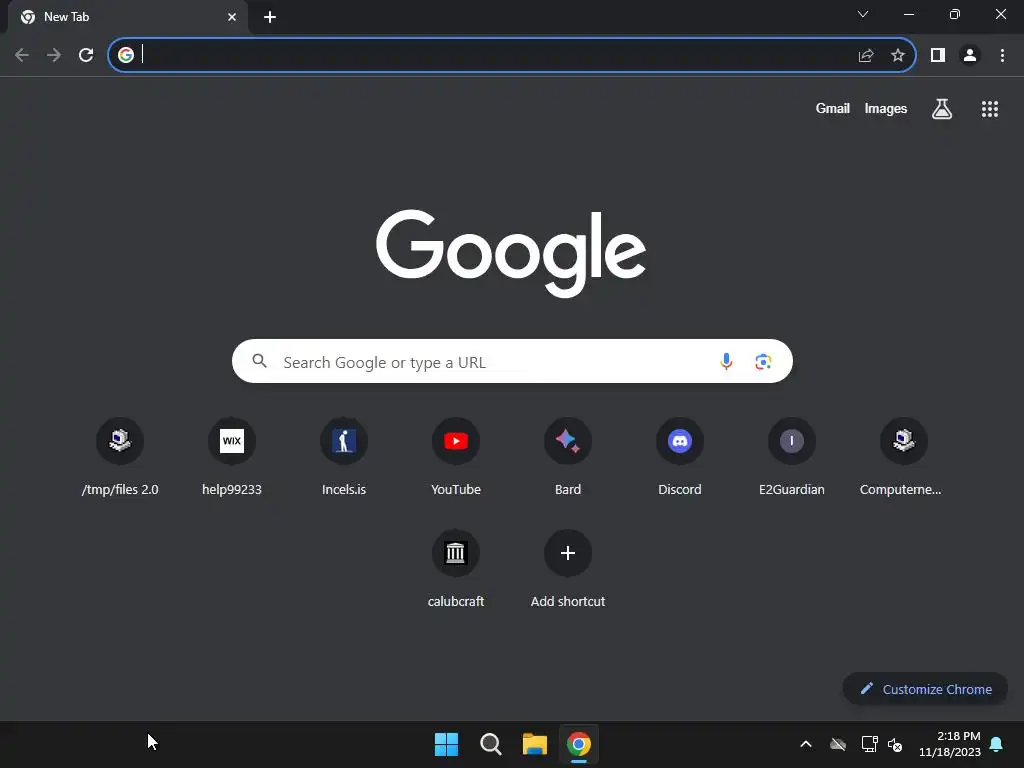Reload this page

(86, 55)
